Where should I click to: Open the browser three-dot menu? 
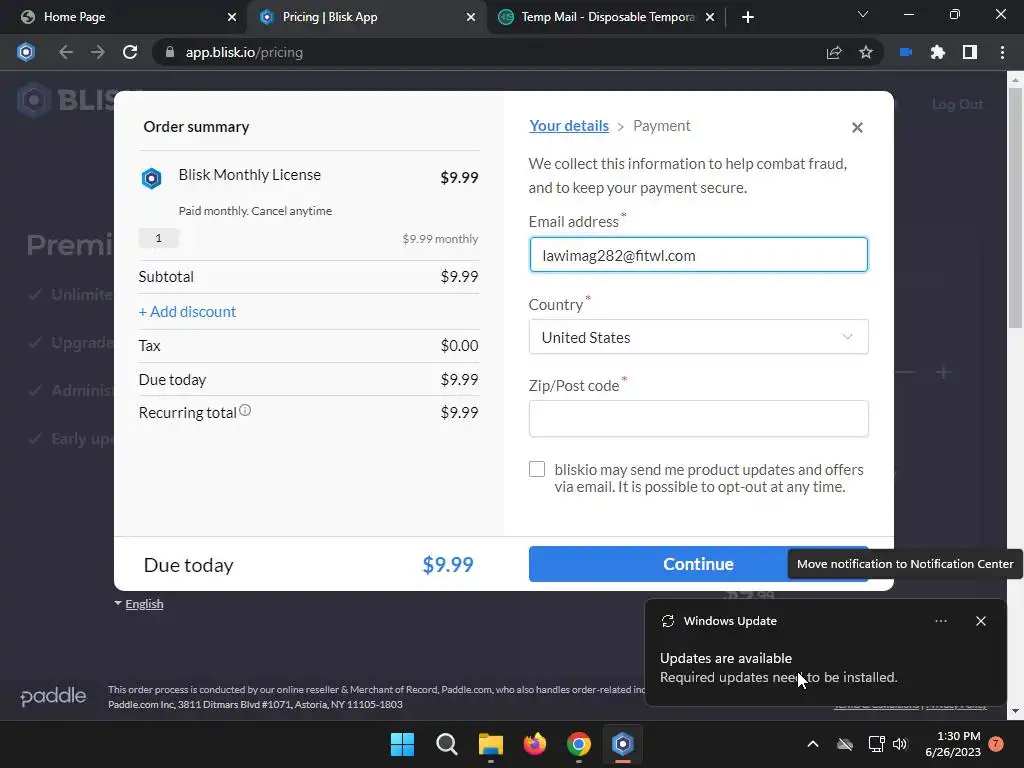[x=1002, y=52]
